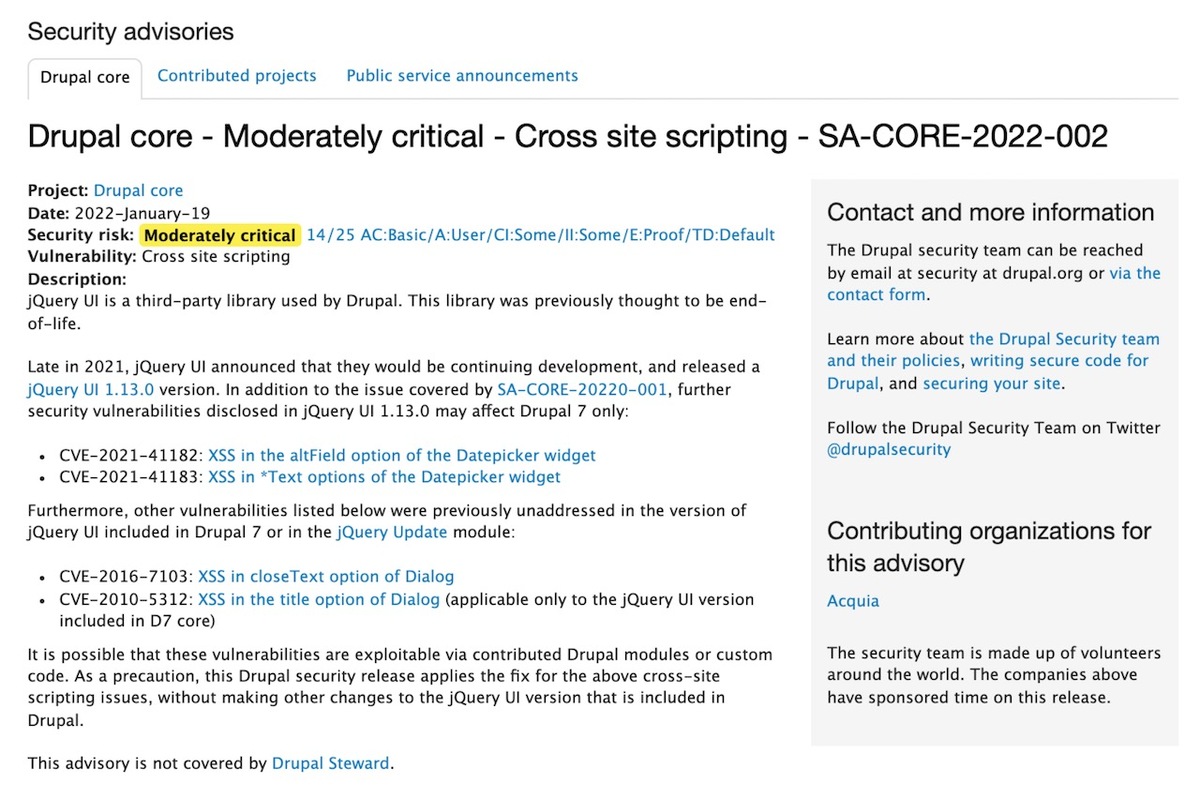Open the 'via the contact form' link

994,284
